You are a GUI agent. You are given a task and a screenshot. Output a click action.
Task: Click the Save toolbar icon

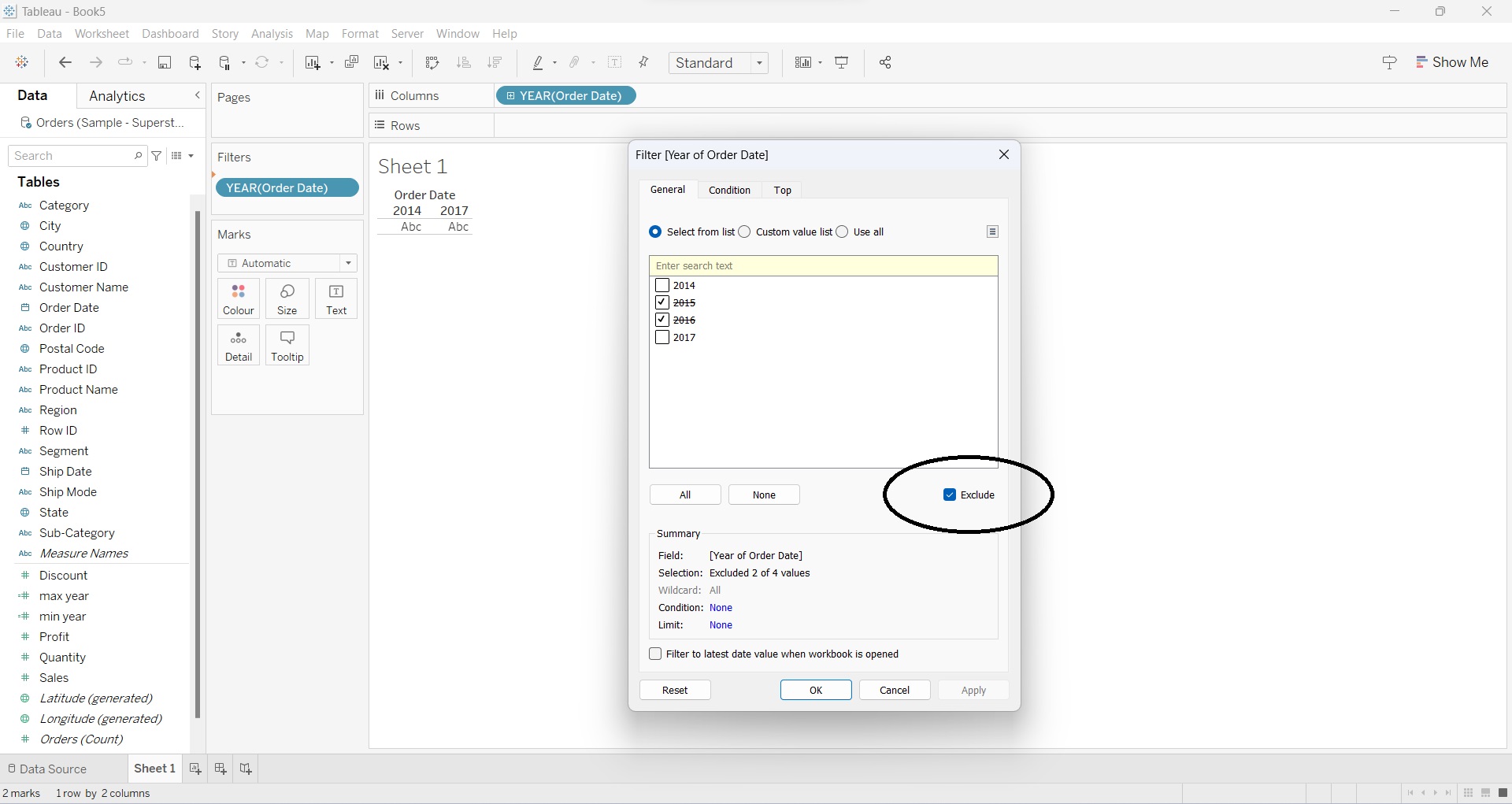coord(165,63)
